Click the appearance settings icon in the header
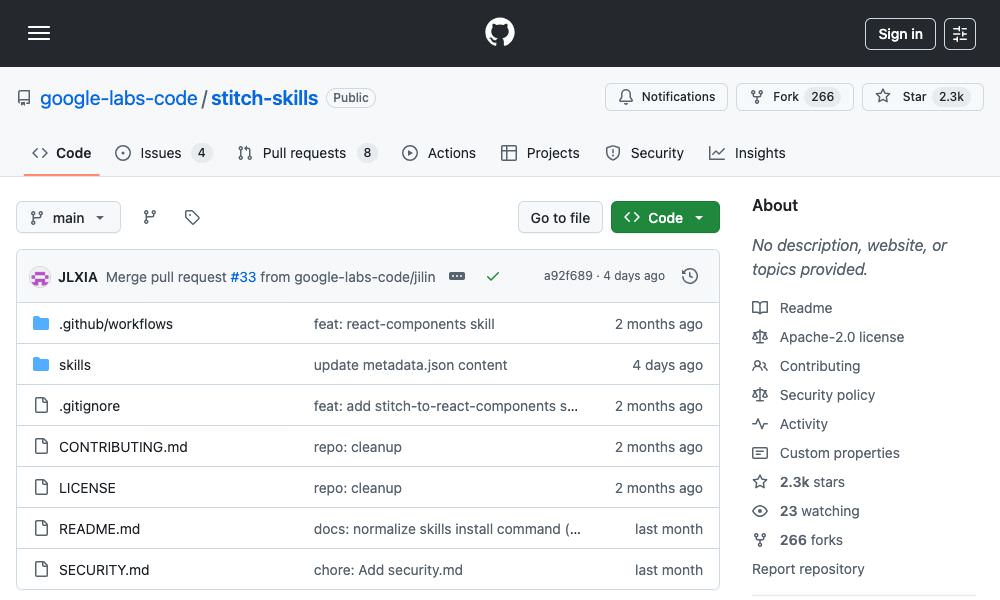The width and height of the screenshot is (1000, 600). click(x=959, y=33)
